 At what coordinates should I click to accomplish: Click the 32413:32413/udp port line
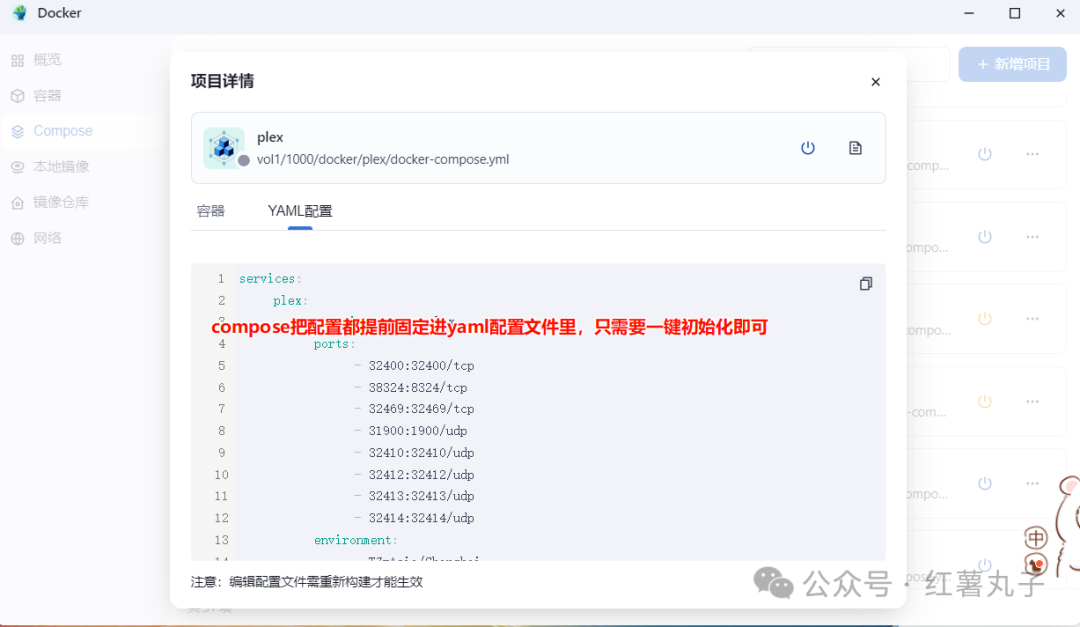tap(421, 496)
